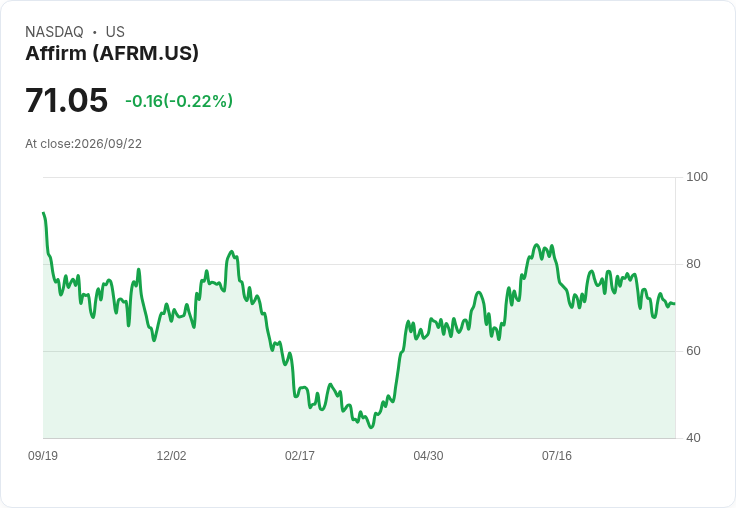Image resolution: width=736 pixels, height=508 pixels.
Task: Click the starting peak of the price line
Action: click(44, 213)
